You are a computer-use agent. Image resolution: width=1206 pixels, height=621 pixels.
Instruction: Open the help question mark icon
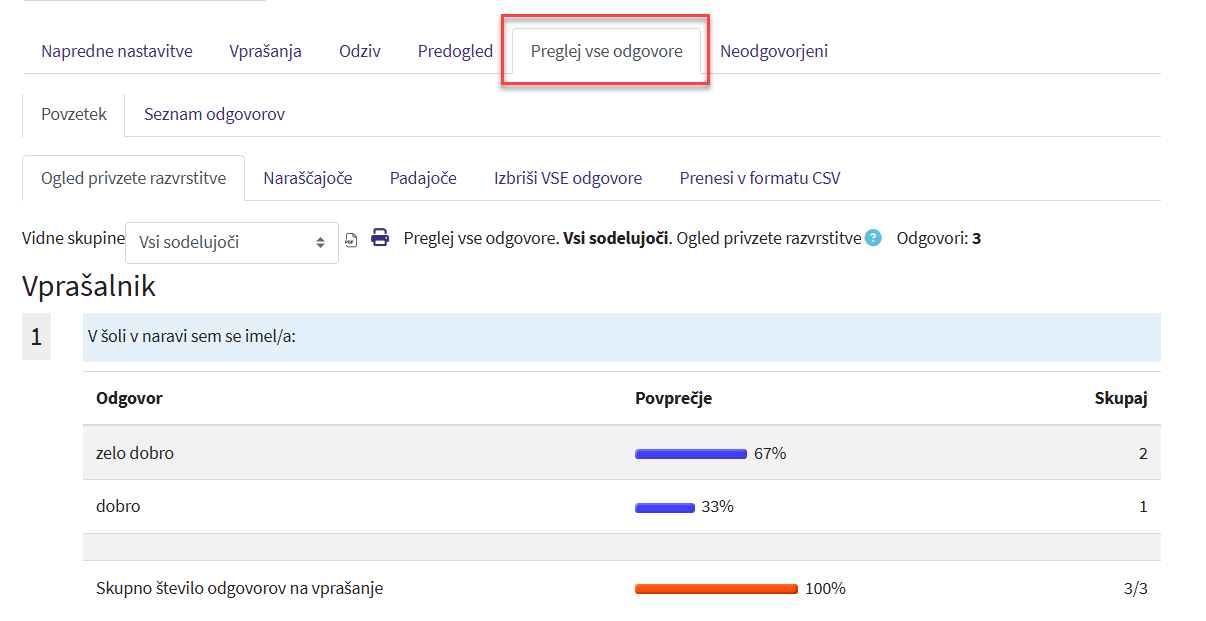coord(873,238)
